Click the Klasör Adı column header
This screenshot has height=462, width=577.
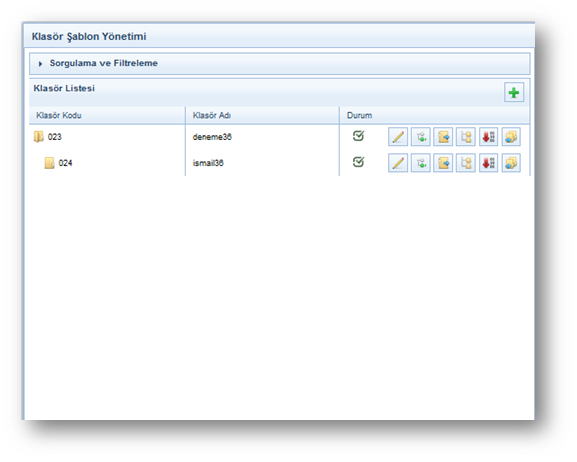[x=212, y=116]
